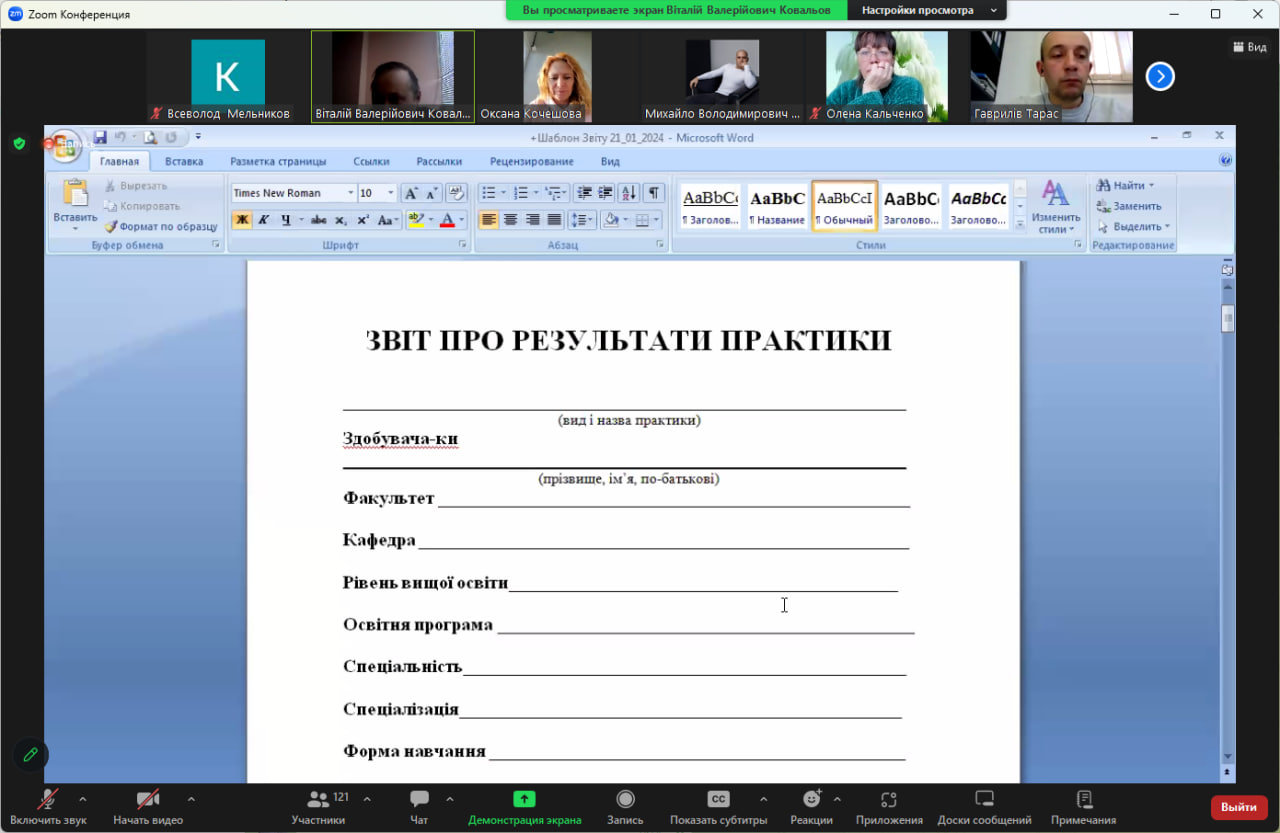Click the Grow Font icon
The image size is (1280, 833).
click(x=410, y=193)
